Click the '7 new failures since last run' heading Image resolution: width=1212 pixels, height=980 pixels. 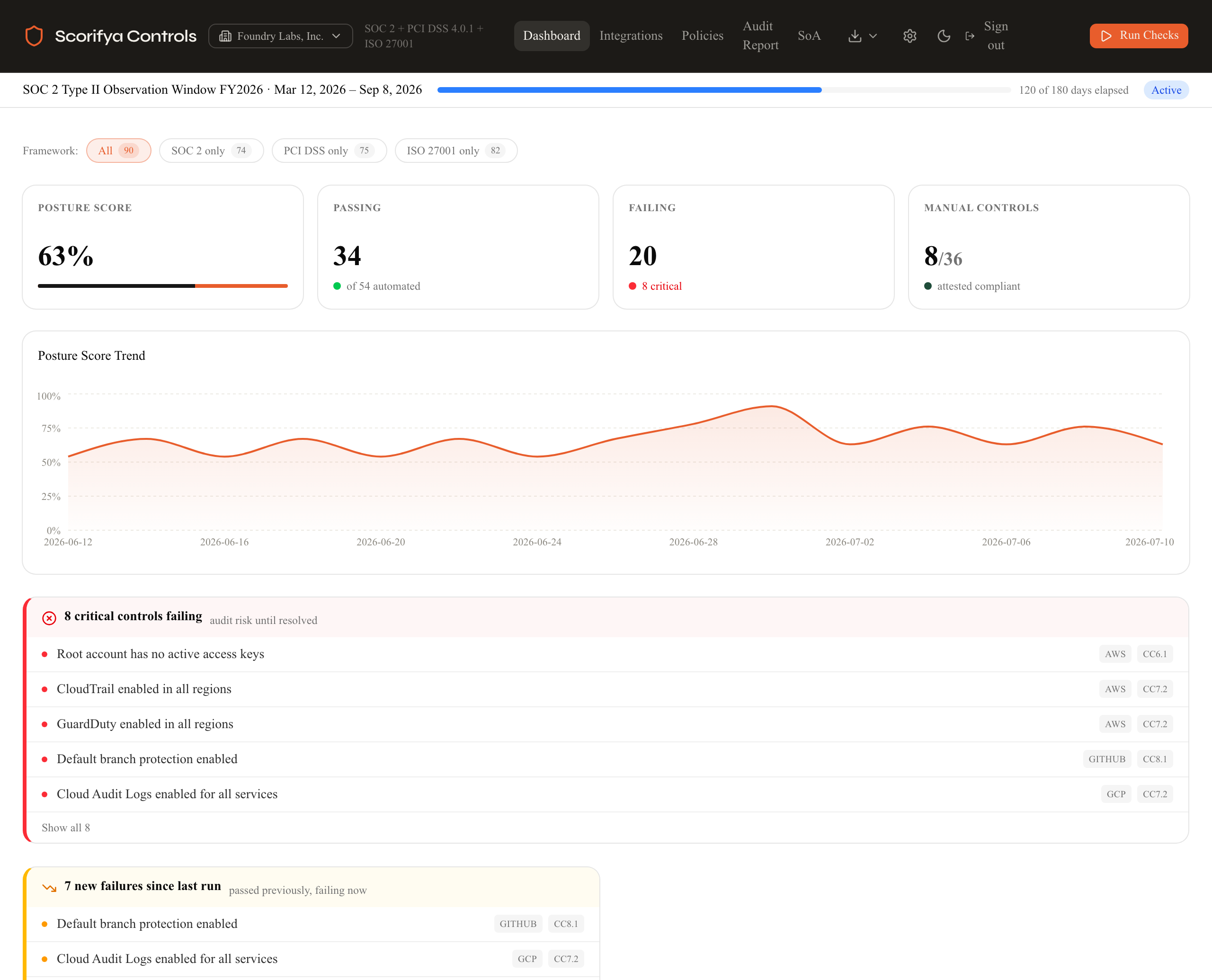pyautogui.click(x=143, y=886)
